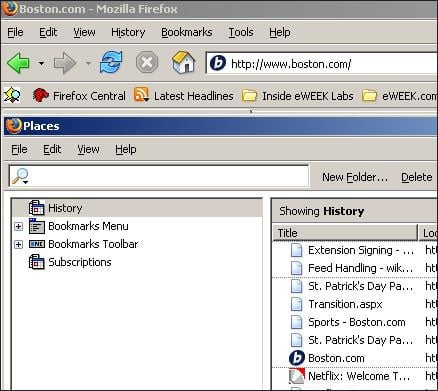The height and width of the screenshot is (391, 438).
Task: Click the Delete button in Places
Action: click(x=417, y=177)
